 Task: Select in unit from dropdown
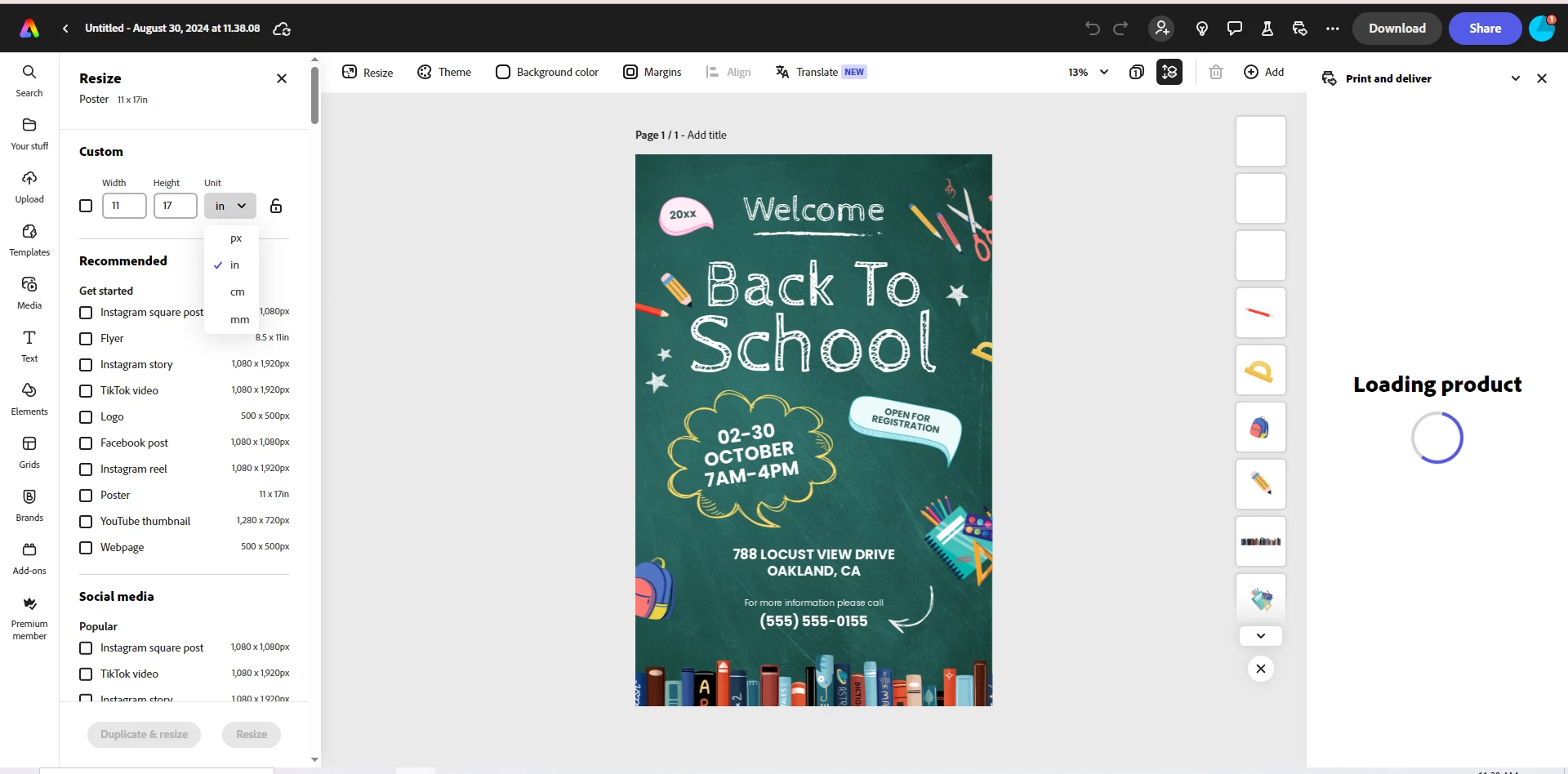[232, 265]
